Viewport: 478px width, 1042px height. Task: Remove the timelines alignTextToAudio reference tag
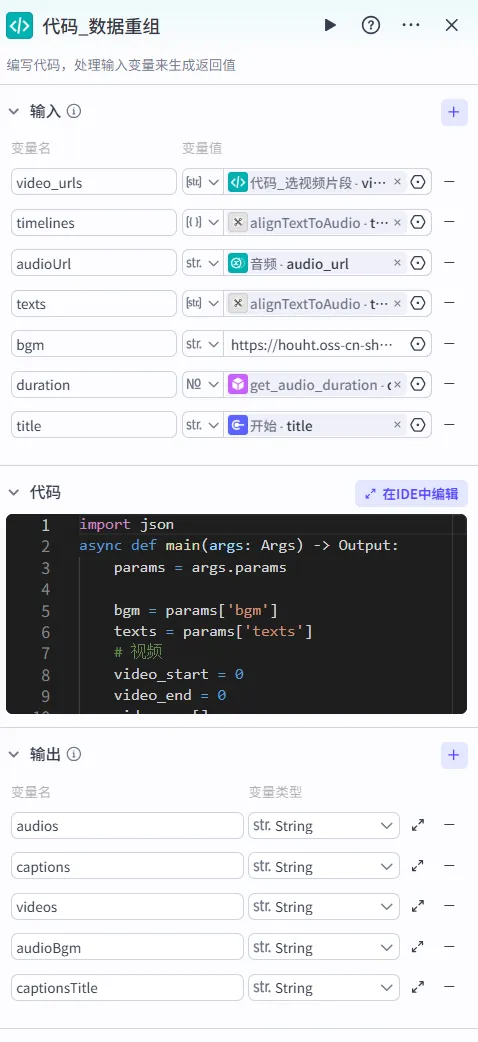[398, 223]
